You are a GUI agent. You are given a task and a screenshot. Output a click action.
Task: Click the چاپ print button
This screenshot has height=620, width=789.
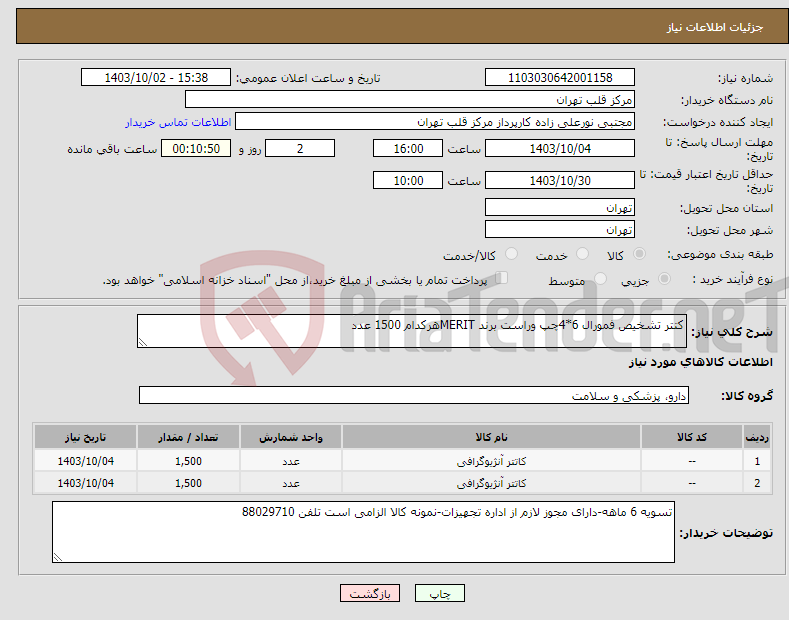[x=440, y=593]
